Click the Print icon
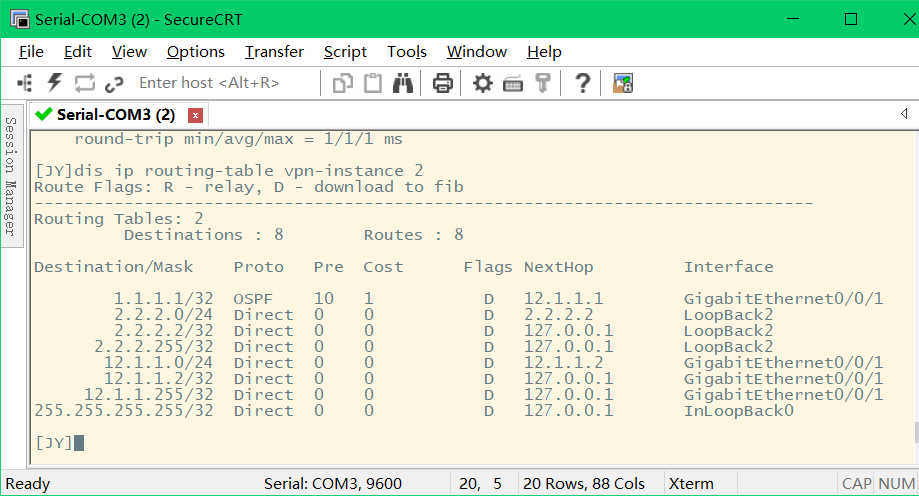 [x=443, y=83]
